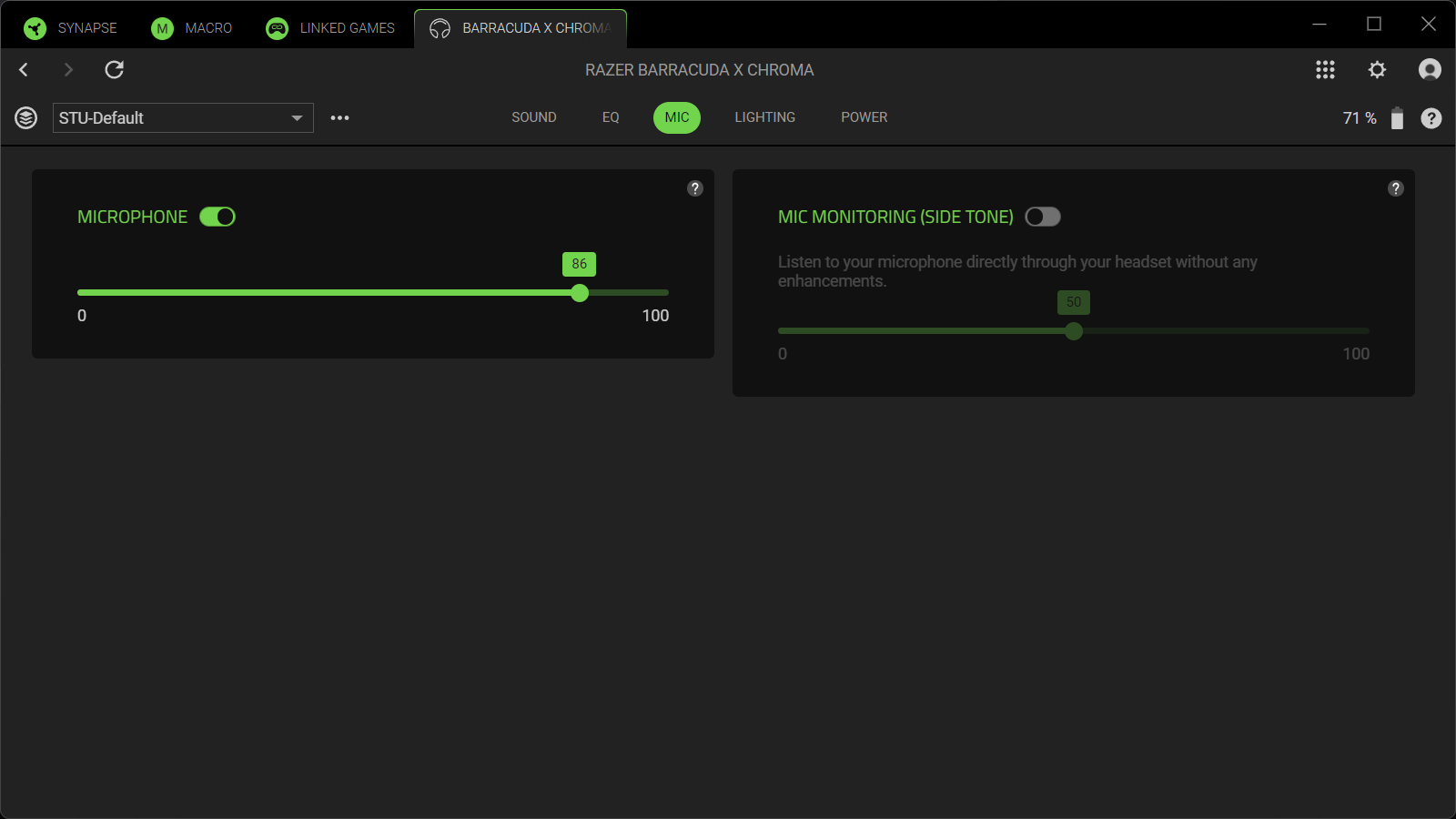The height and width of the screenshot is (819, 1456).
Task: Open the Linked Games section
Action: coord(329,27)
